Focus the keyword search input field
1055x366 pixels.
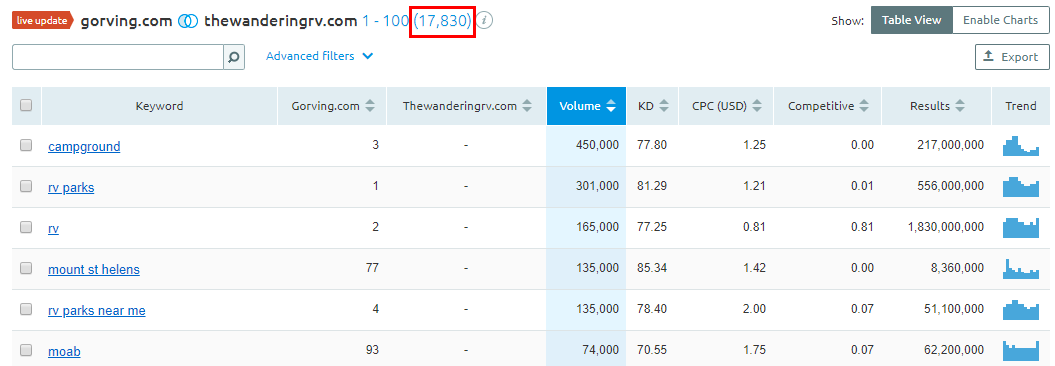point(118,57)
